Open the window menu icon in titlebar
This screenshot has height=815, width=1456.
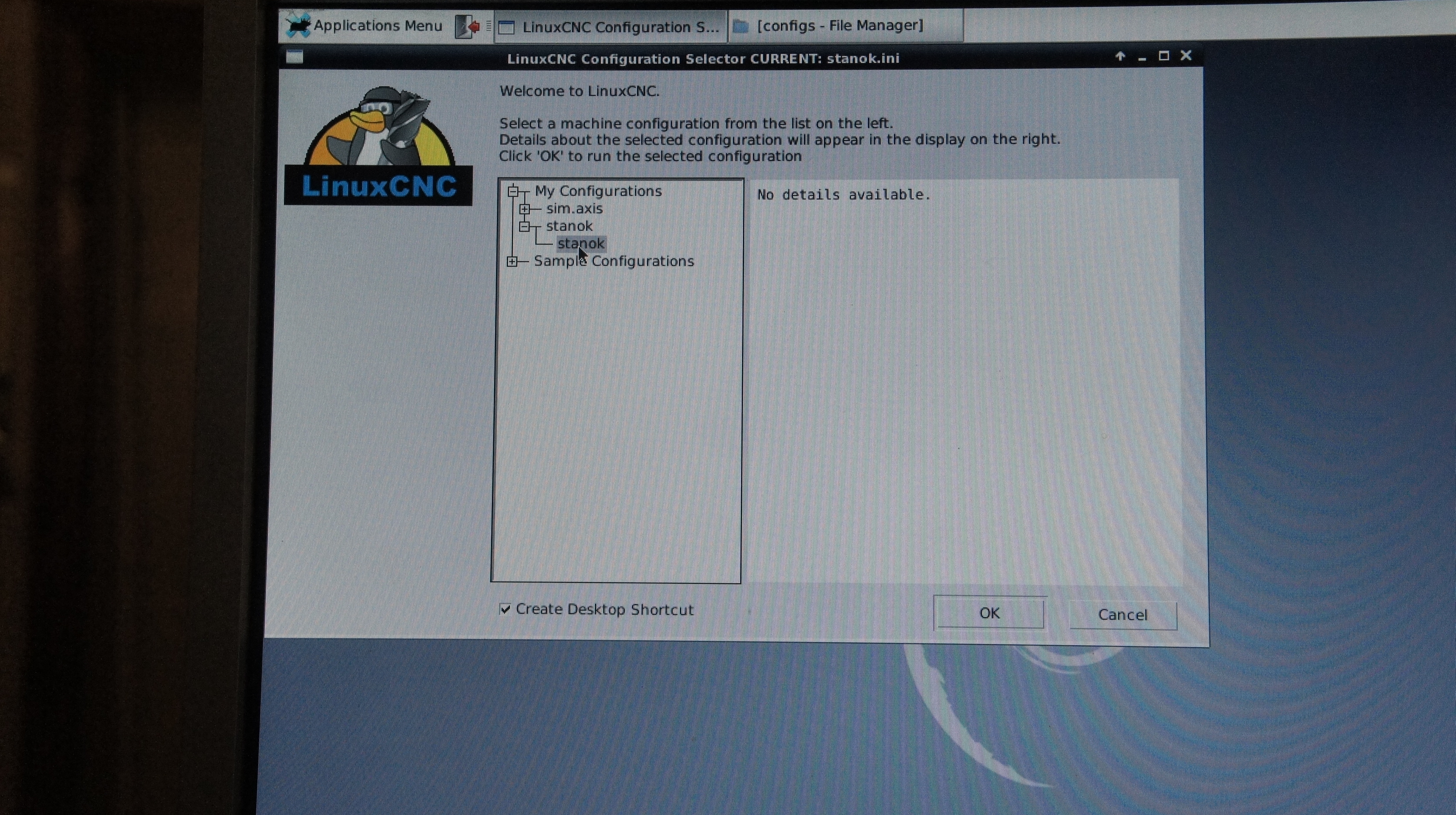pos(294,57)
